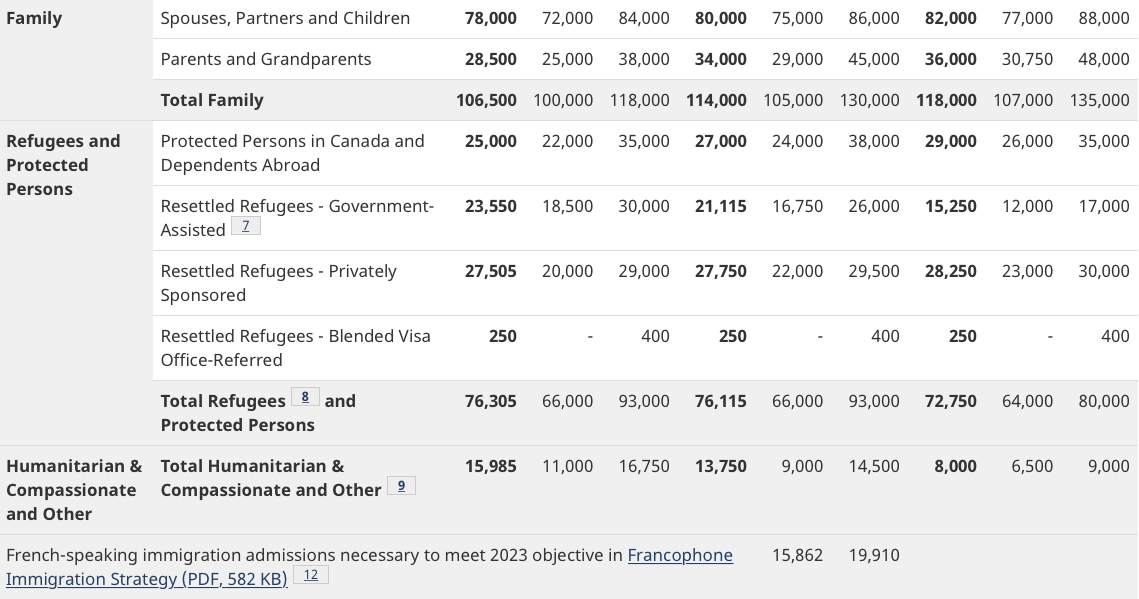
Task: Click the Refugees and Protected Persons header
Action: coord(63,165)
